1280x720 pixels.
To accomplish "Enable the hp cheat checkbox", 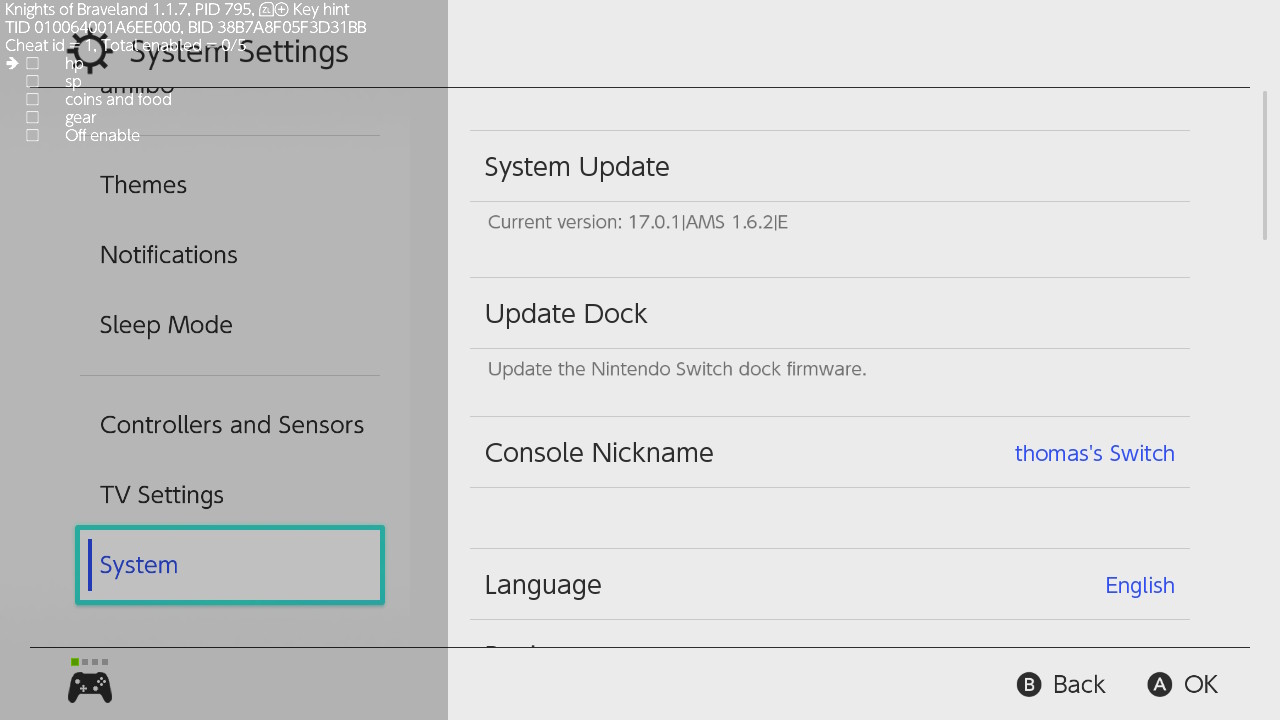I will 33,63.
